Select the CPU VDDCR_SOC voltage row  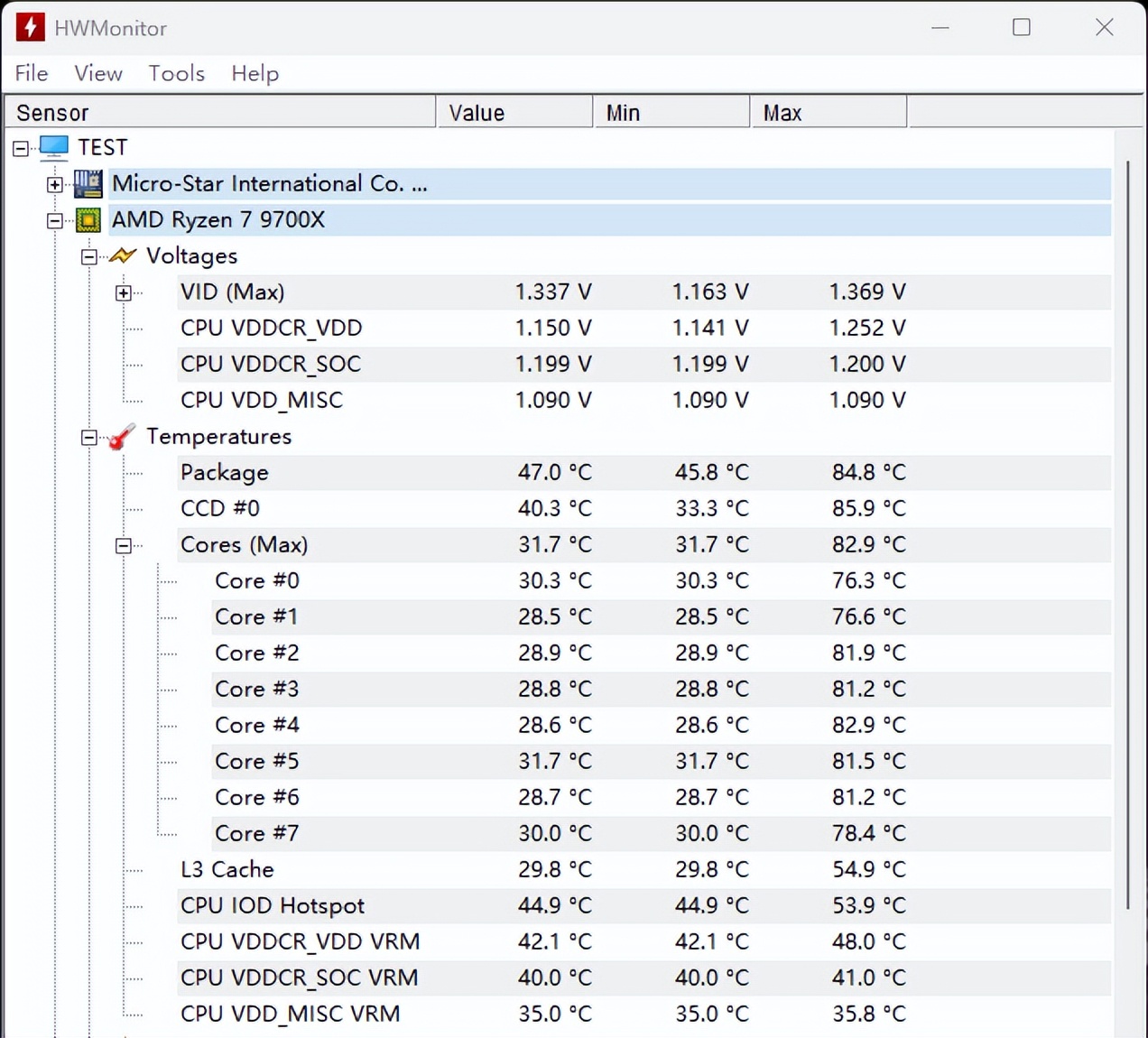(644, 365)
